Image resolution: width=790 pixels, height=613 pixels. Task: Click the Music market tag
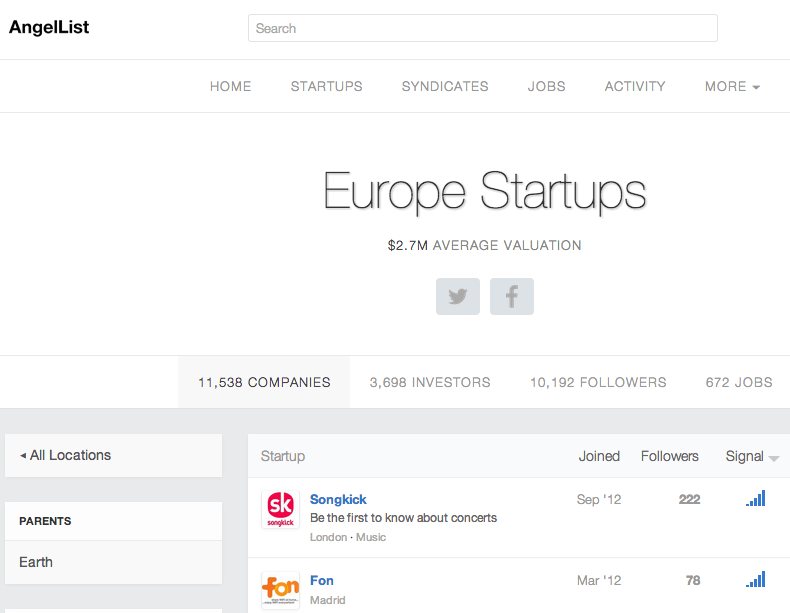point(371,537)
